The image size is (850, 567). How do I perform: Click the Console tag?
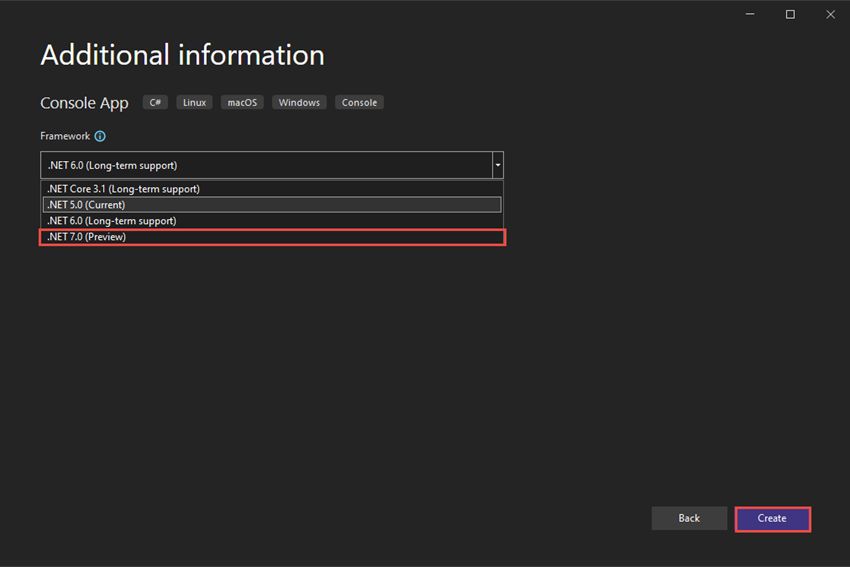359,102
